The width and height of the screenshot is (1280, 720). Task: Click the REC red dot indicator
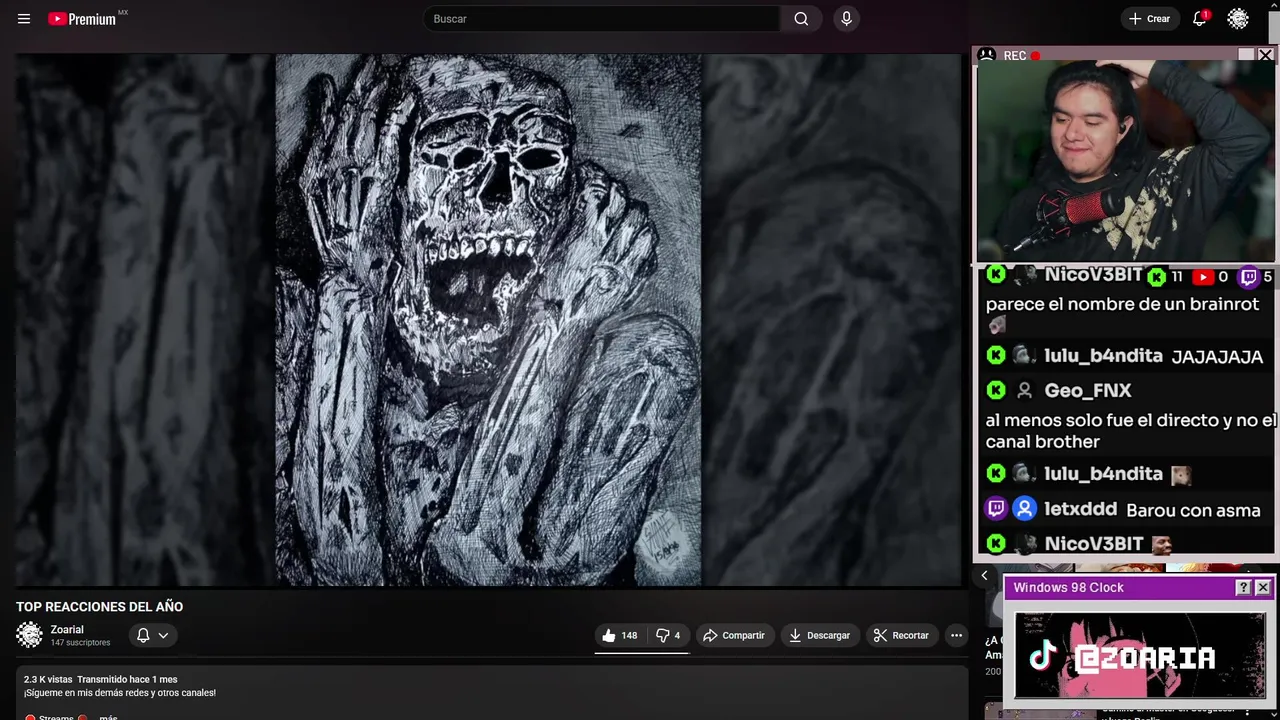1036,56
